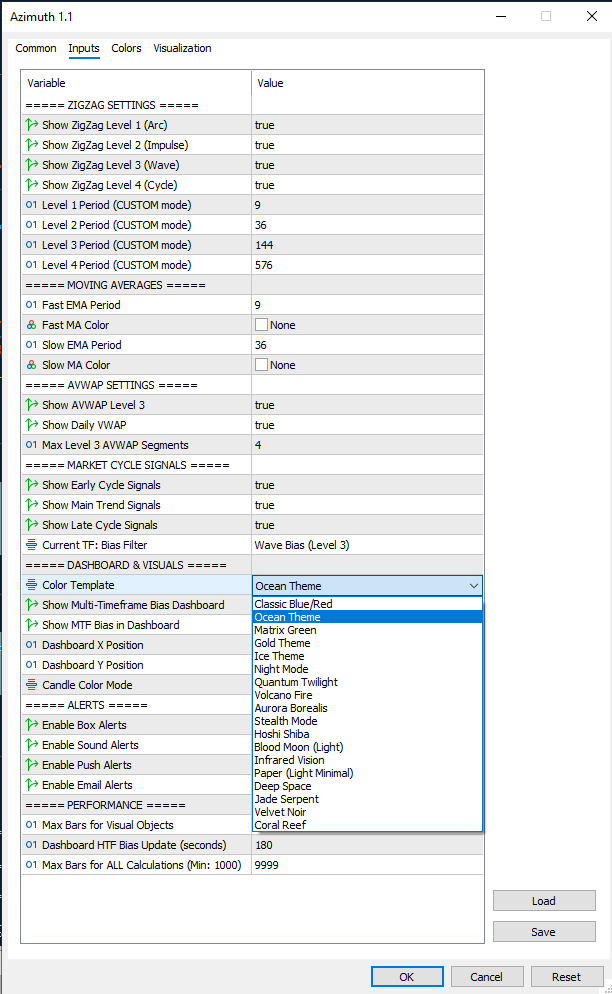Image resolution: width=612 pixels, height=994 pixels.
Task: Click the boolean icon beside Show ZigZag Level 3 (Wave)
Action: point(32,165)
